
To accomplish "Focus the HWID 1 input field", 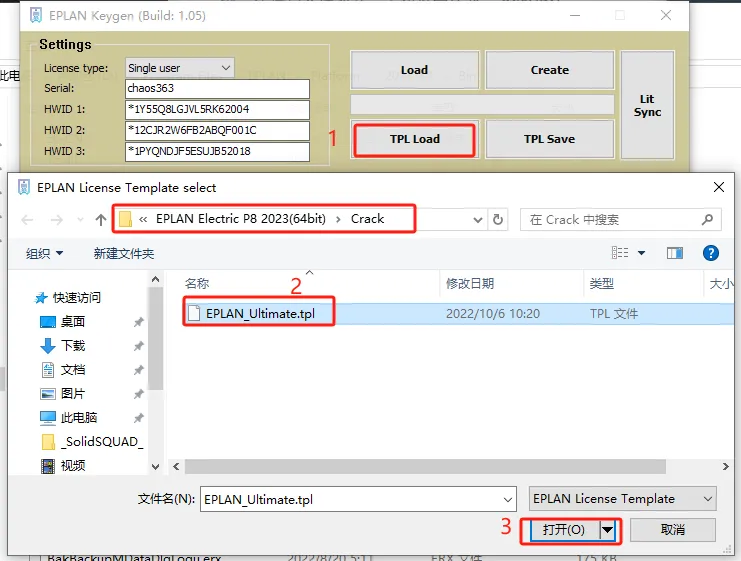I will (x=217, y=109).
